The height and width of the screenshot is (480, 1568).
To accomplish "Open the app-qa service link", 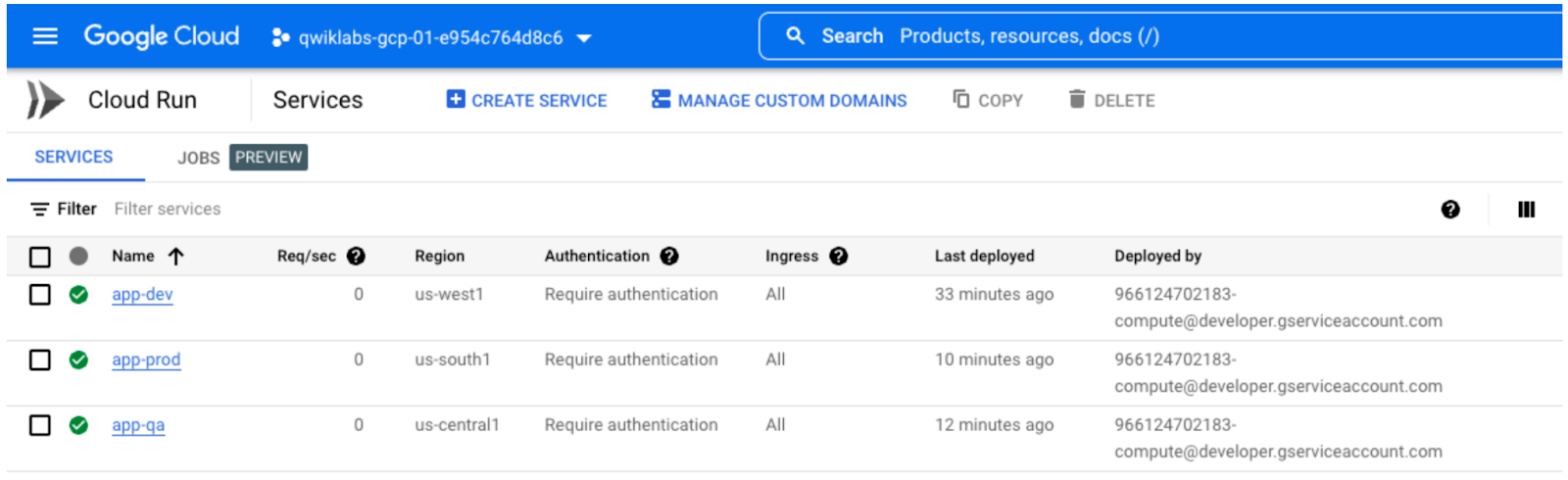I will (x=138, y=425).
